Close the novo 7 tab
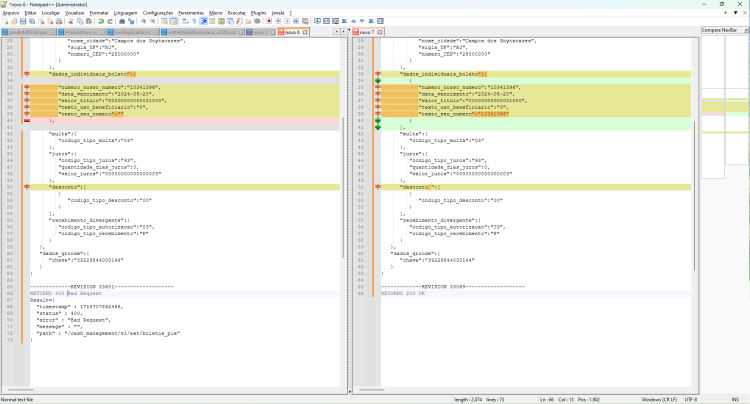The image size is (750, 404). tap(379, 32)
